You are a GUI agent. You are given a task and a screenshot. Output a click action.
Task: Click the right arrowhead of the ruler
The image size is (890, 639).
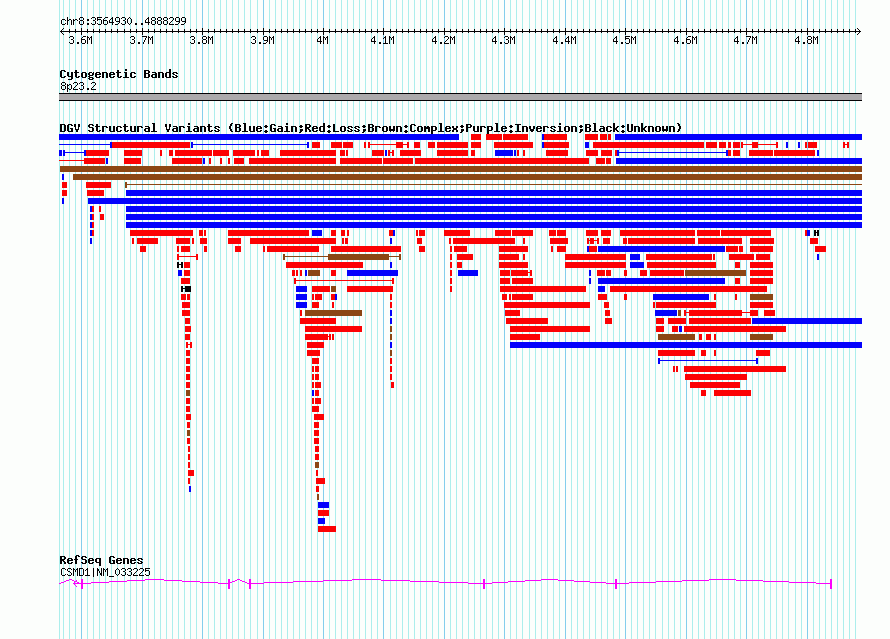point(859,32)
